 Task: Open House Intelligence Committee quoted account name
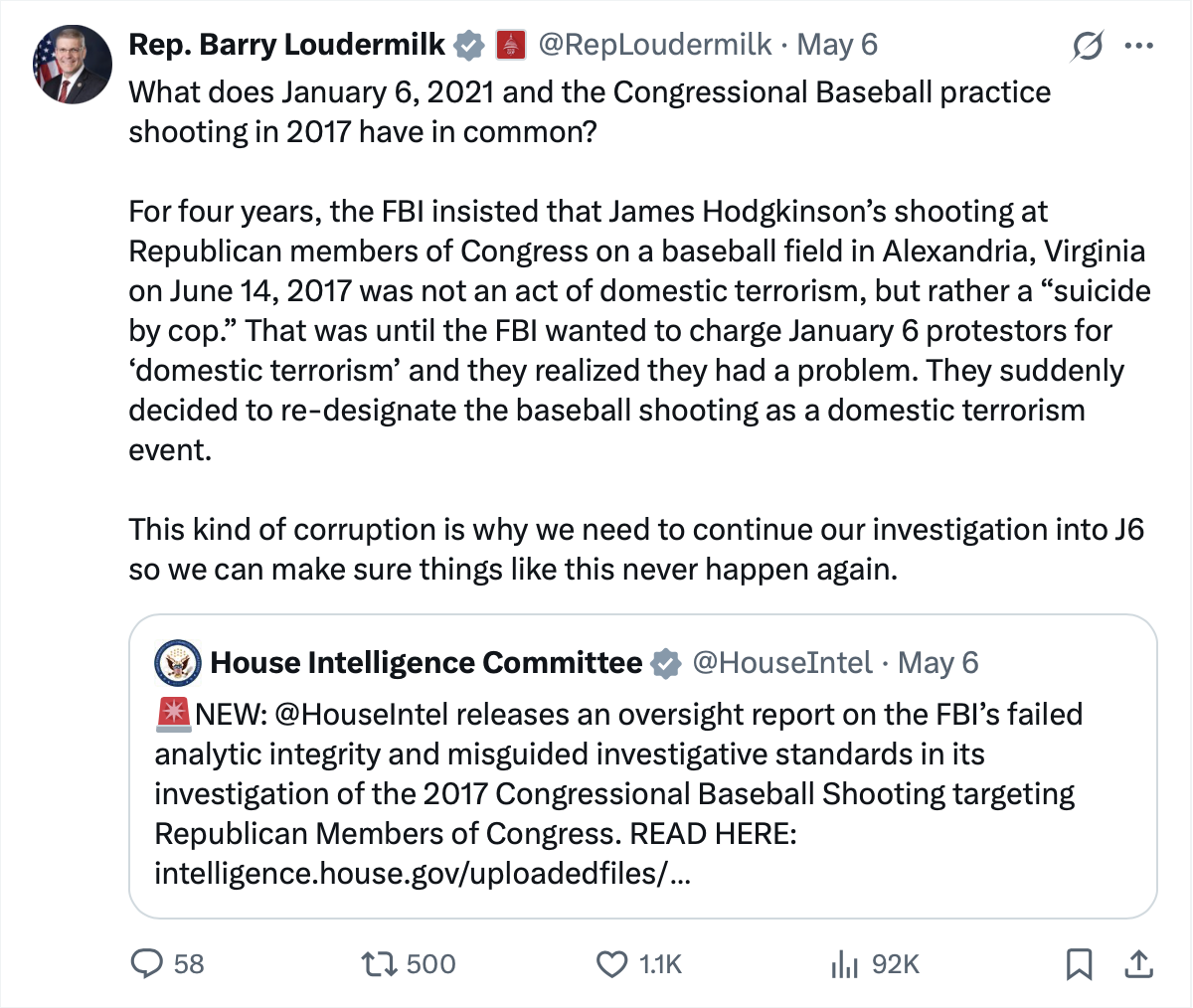click(426, 663)
